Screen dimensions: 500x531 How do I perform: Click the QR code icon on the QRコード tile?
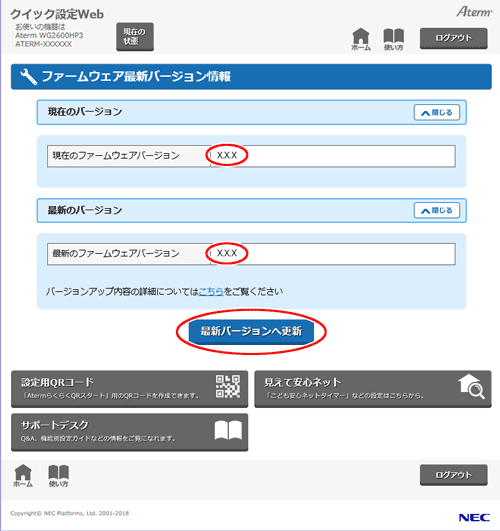[x=228, y=386]
